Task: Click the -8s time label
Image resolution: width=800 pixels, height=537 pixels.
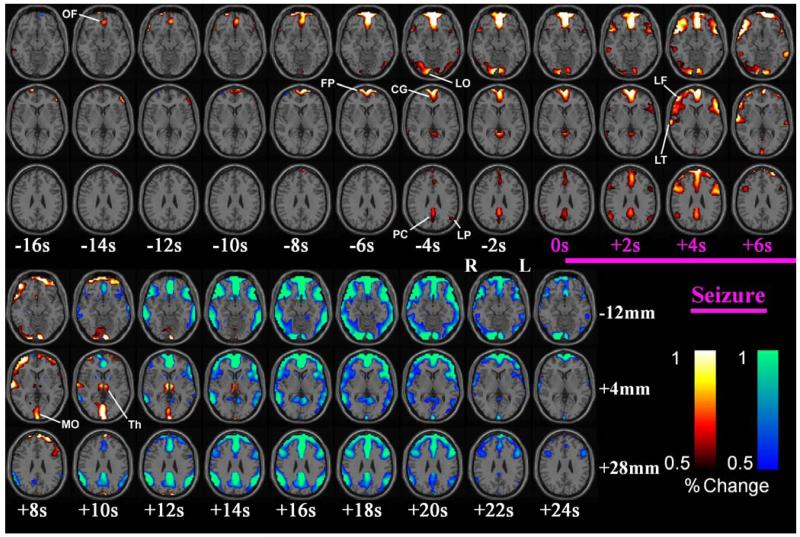Action: click(296, 246)
